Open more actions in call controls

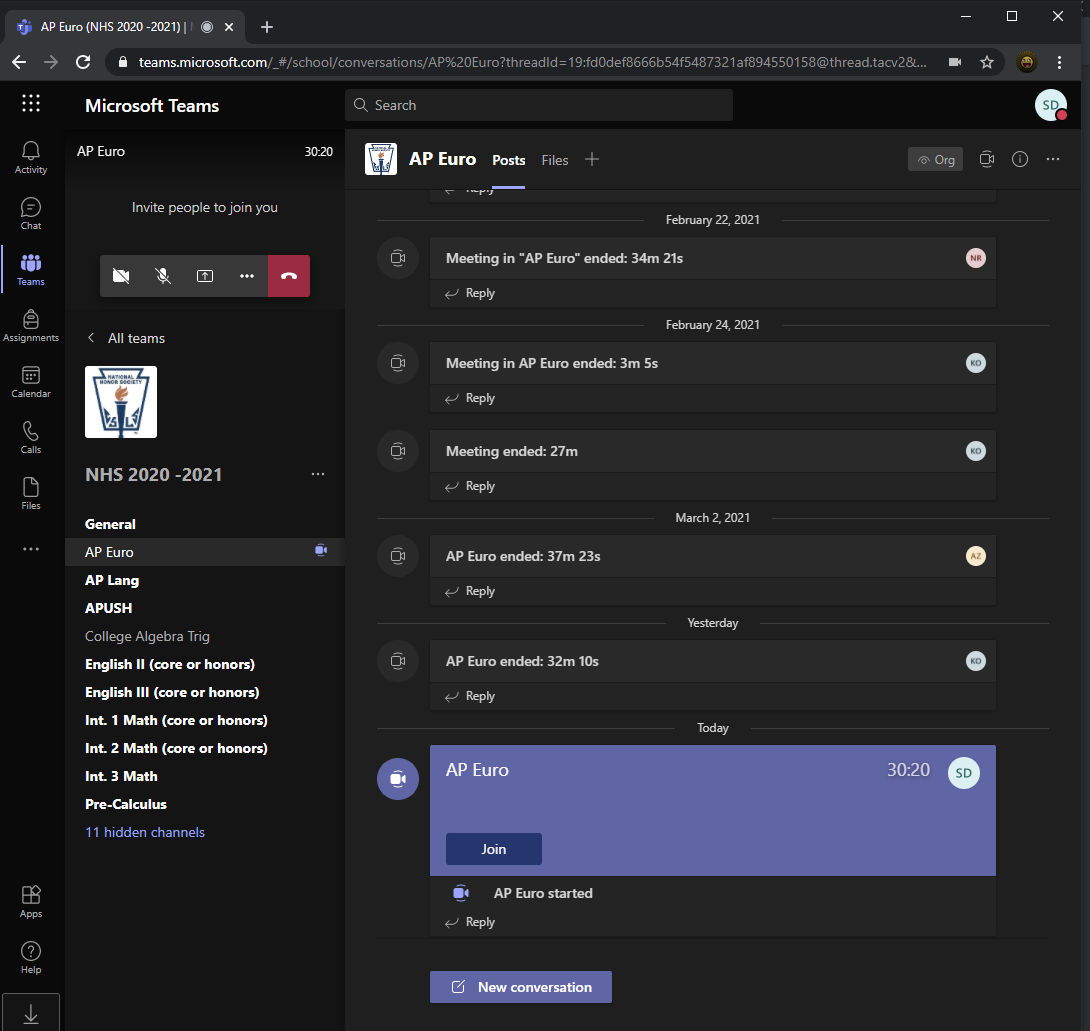pos(247,276)
